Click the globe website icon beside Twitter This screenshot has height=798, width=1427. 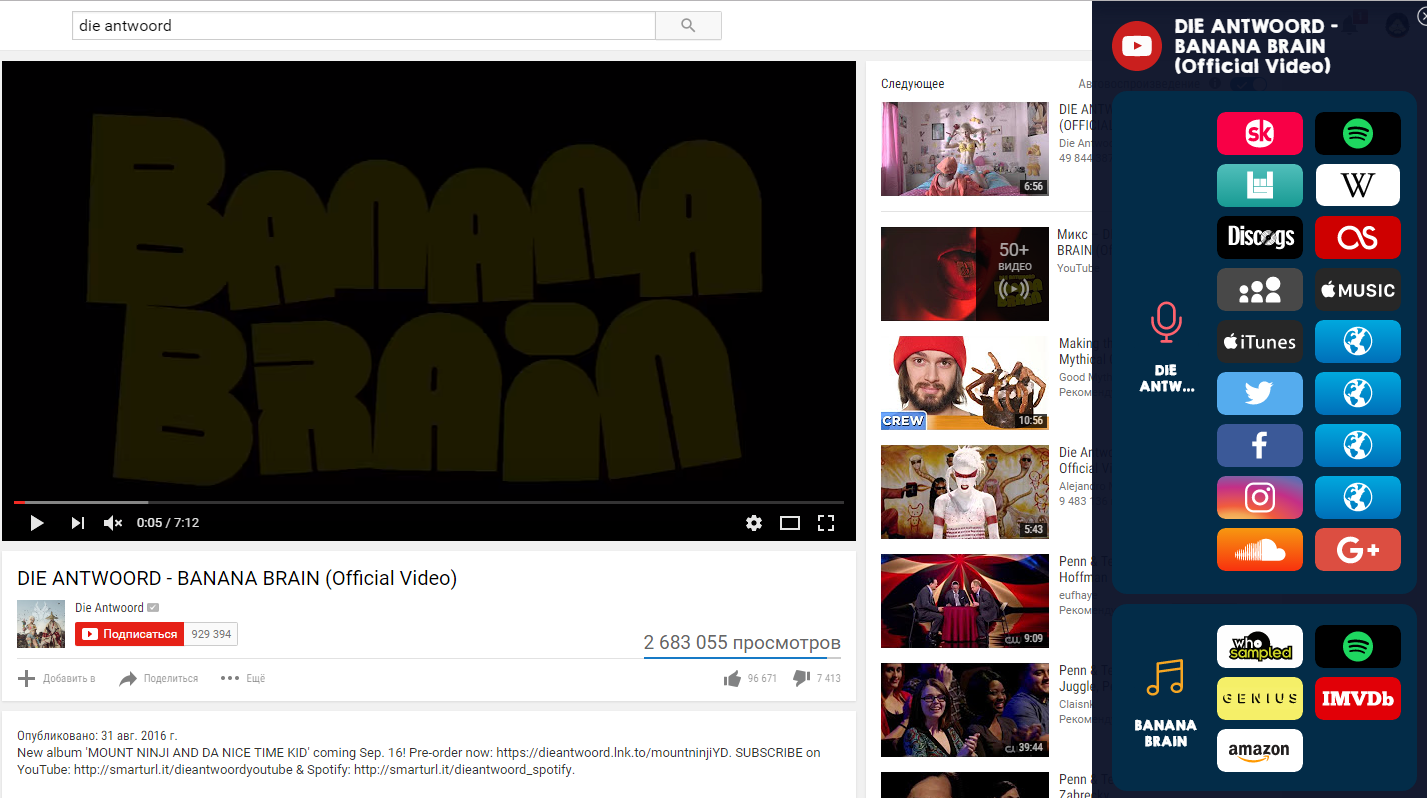(1358, 393)
